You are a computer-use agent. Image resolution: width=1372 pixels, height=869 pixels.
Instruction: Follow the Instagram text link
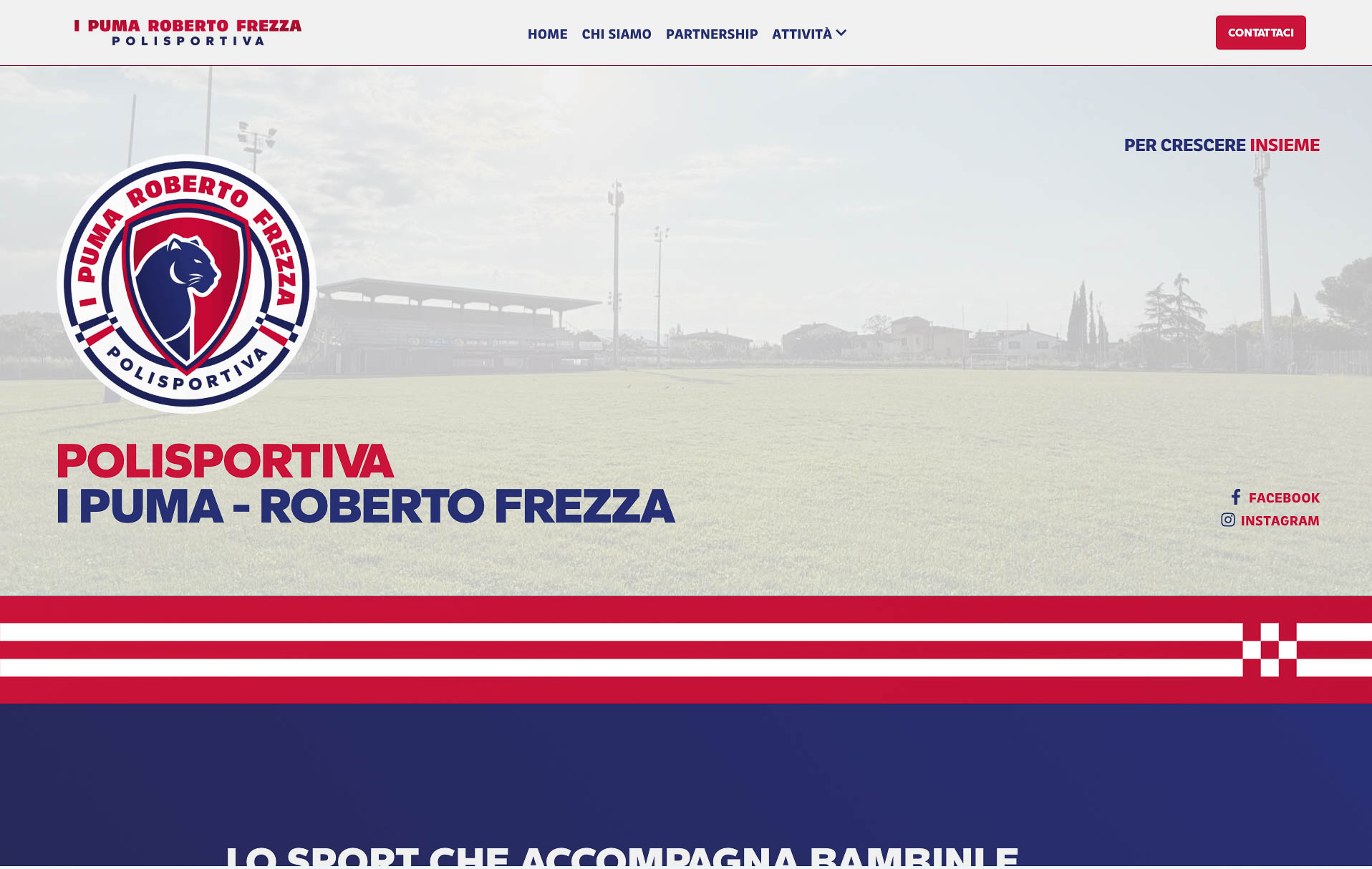tap(1280, 520)
